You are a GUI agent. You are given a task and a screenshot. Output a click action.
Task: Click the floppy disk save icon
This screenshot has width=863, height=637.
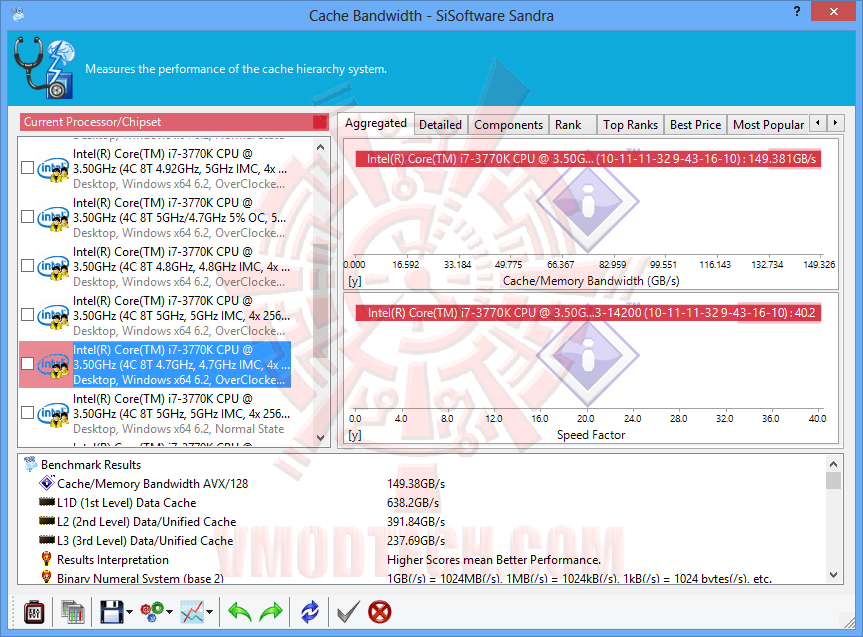112,612
